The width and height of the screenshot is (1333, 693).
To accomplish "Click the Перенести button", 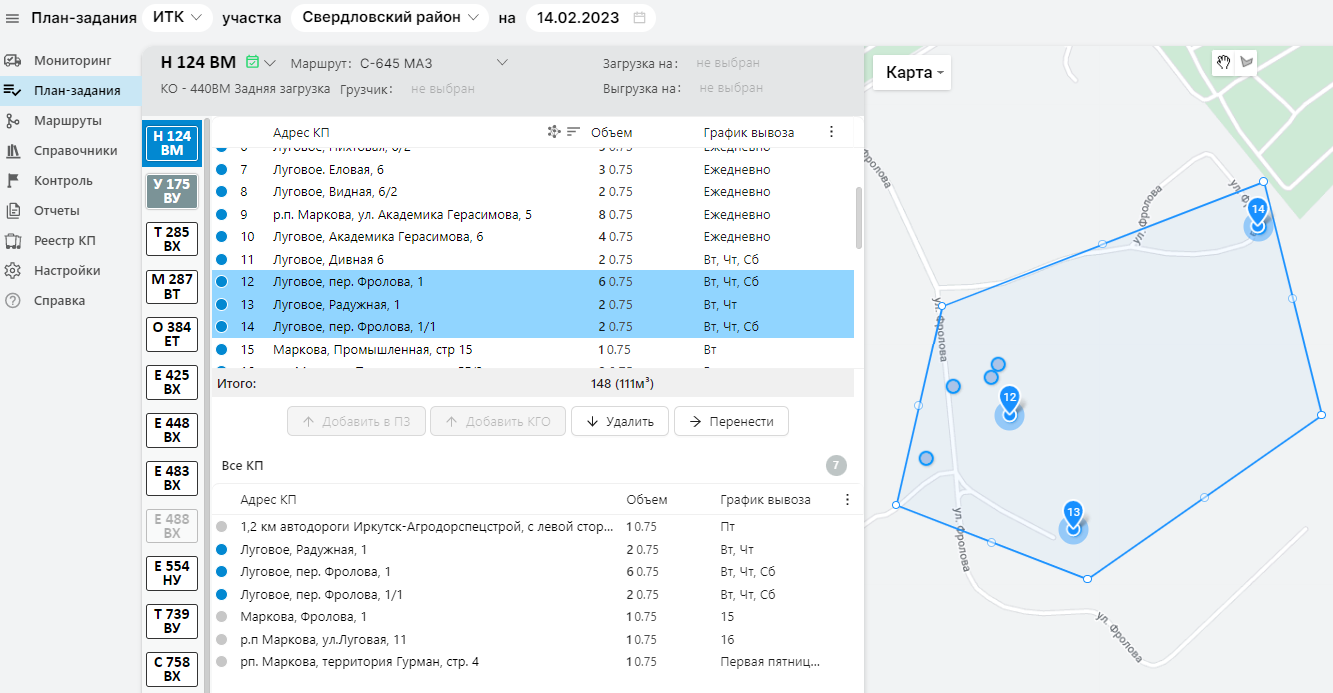I will 731,421.
